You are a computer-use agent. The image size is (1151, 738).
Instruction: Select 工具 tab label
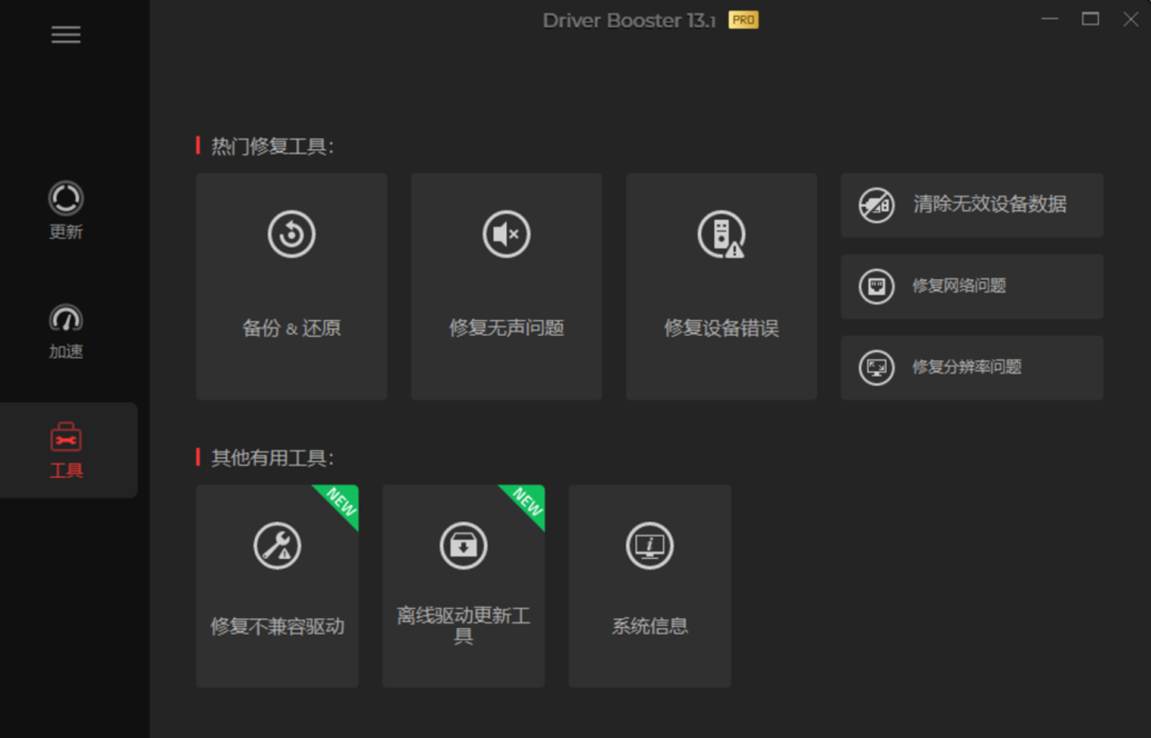pos(66,471)
